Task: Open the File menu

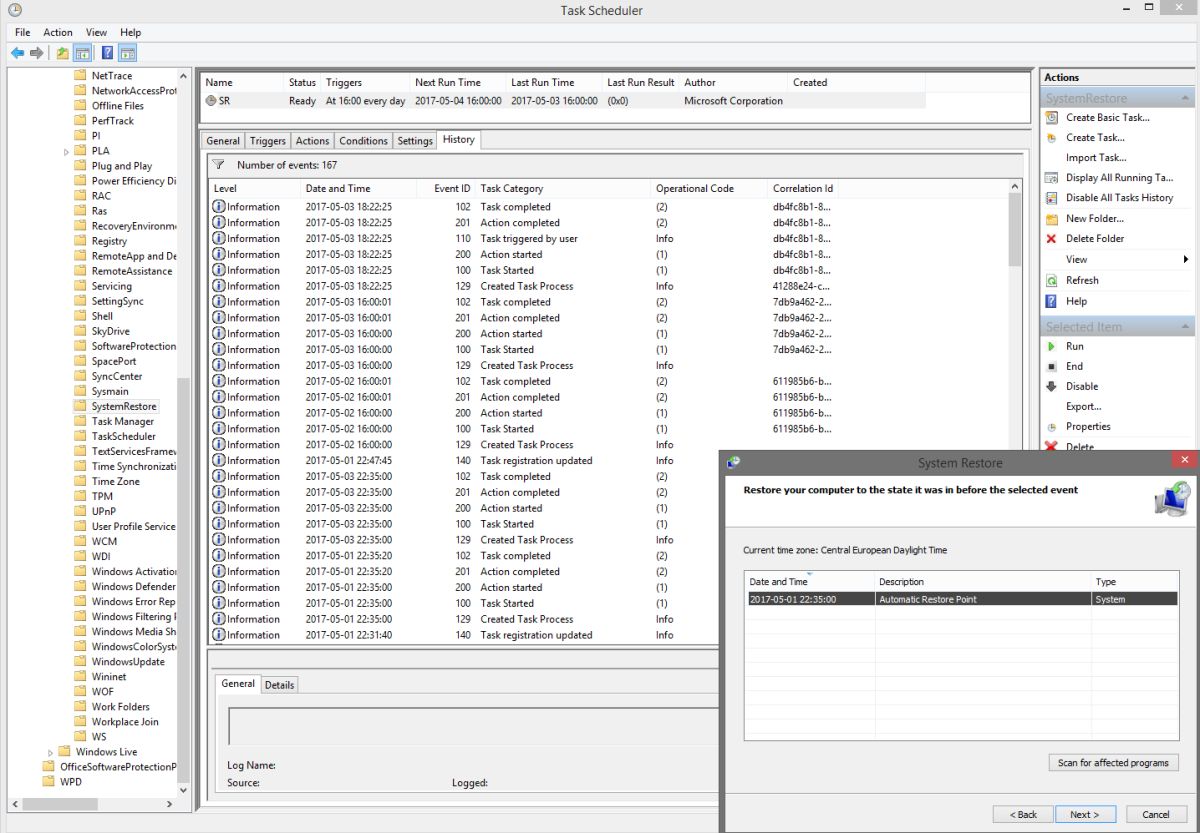Action: (22, 32)
